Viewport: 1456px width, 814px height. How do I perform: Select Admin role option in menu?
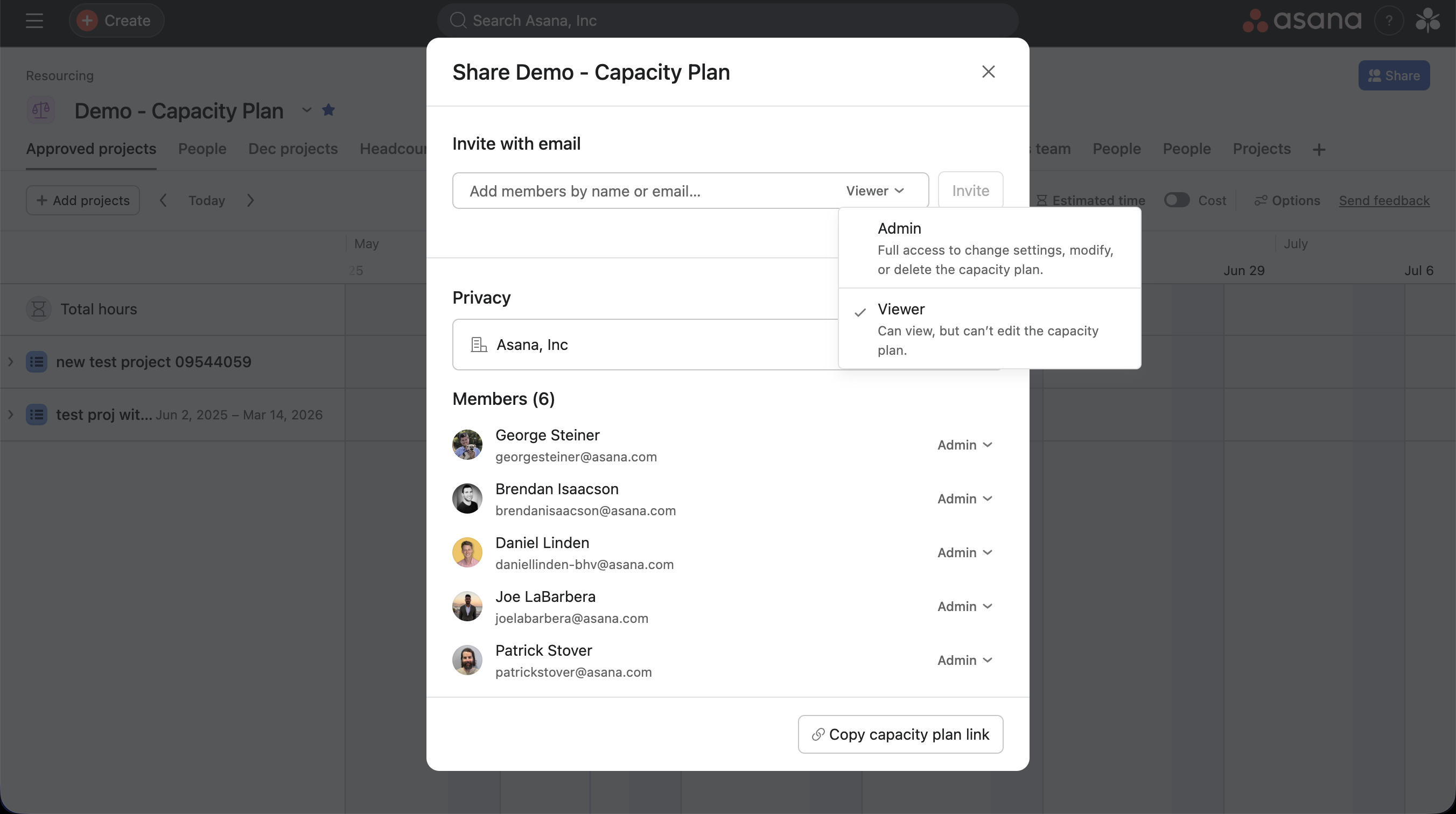point(989,248)
